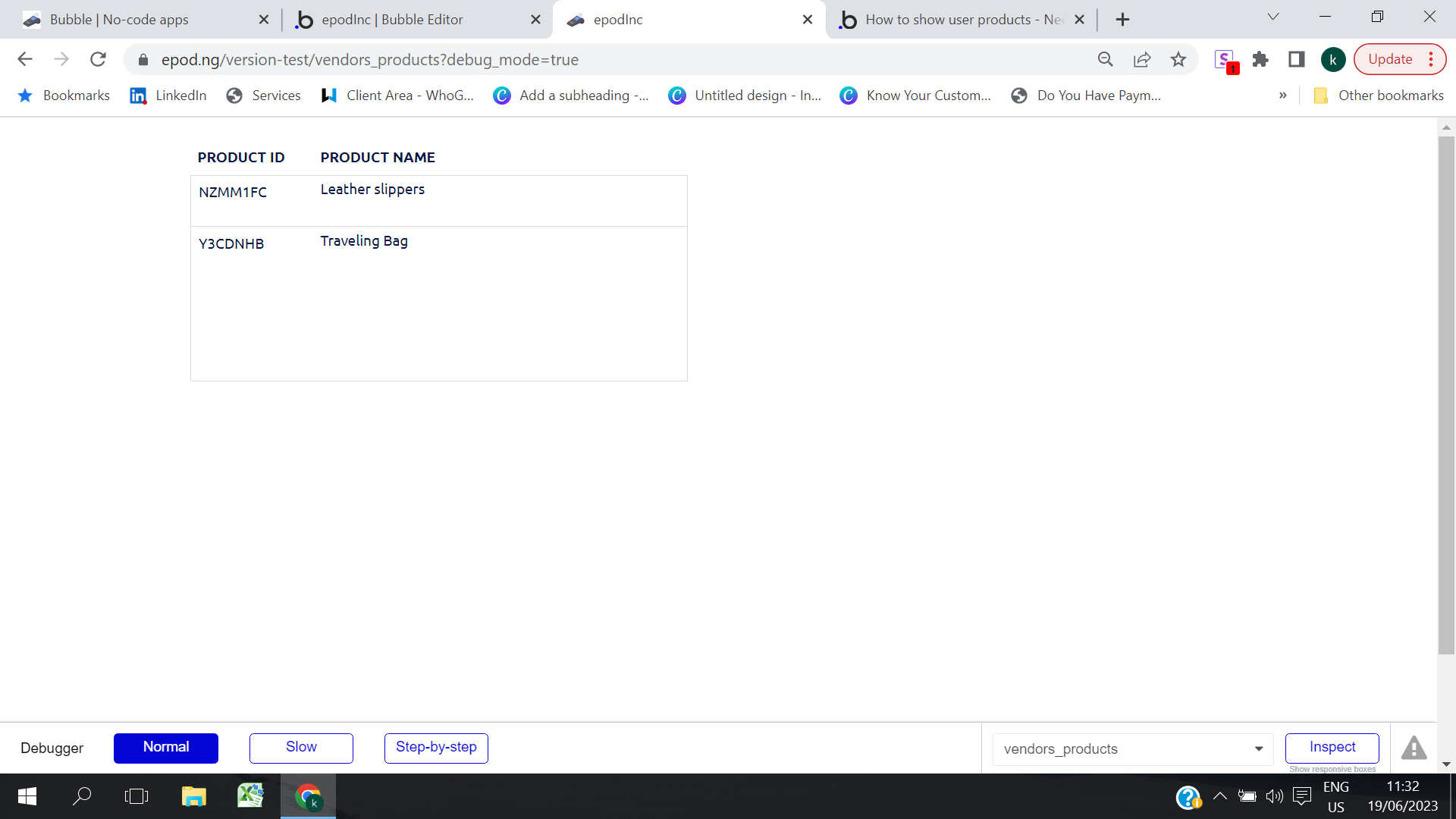Viewport: 1456px width, 819px height.
Task: Click the Inspect button
Action: [x=1332, y=748]
